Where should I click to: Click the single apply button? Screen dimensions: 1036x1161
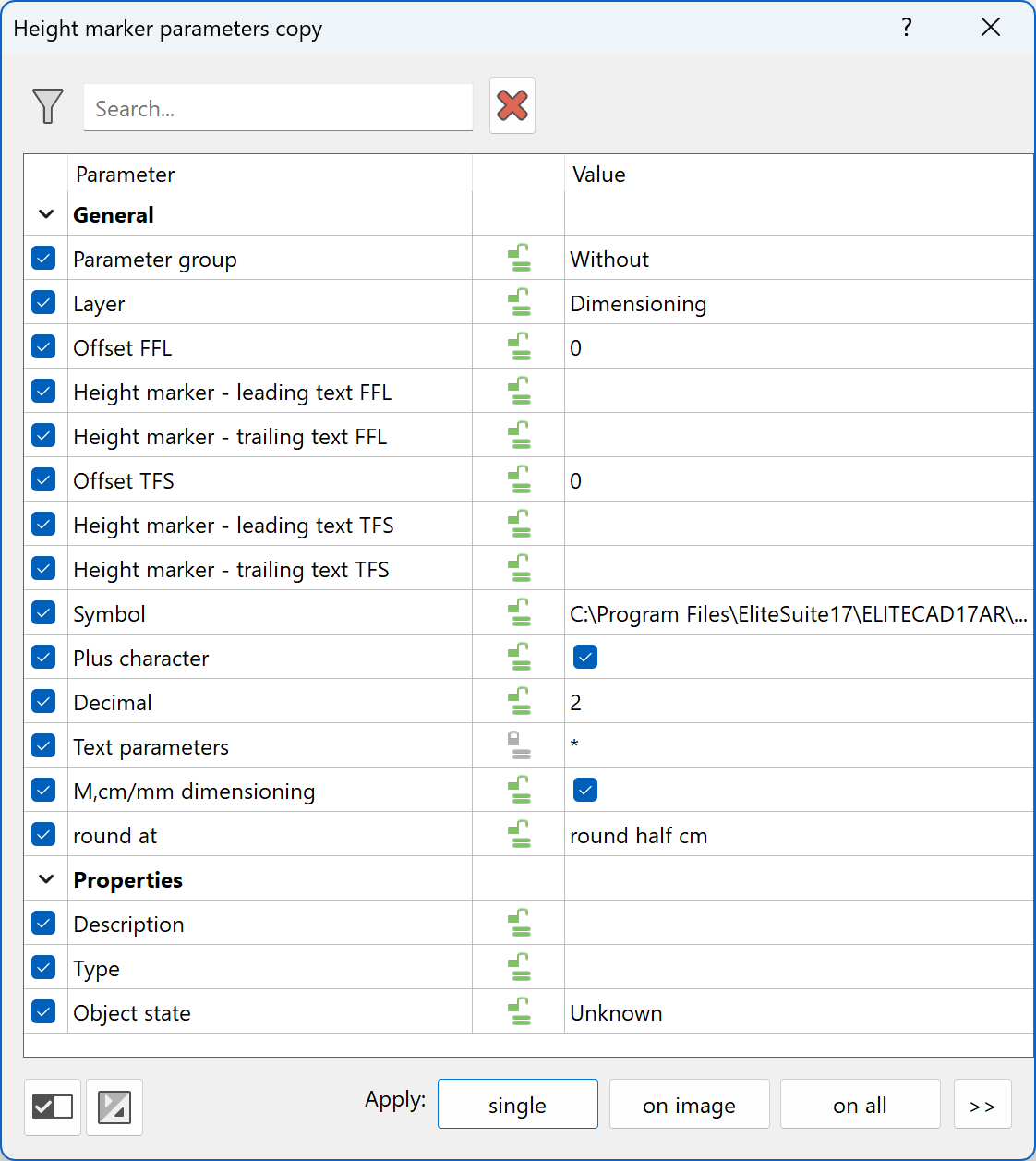click(x=517, y=1105)
